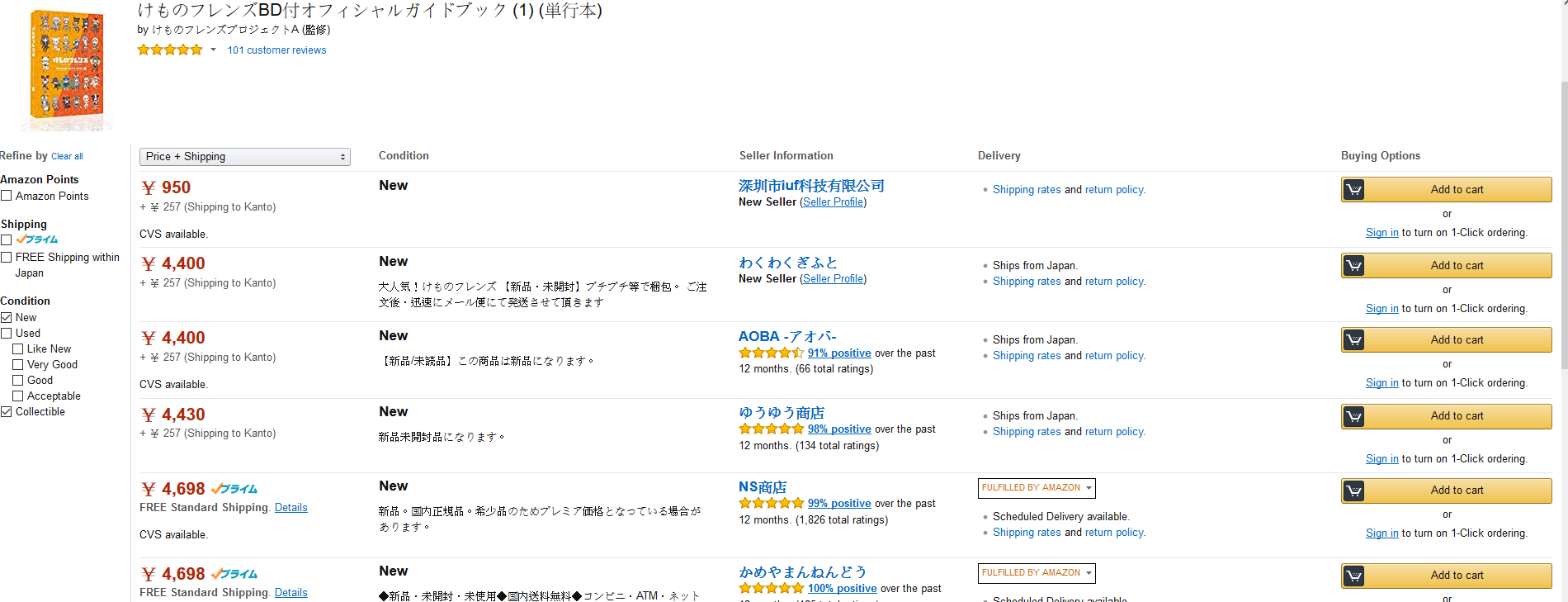This screenshot has width=1568, height=602.
Task: Click the 99% positive feedback link
Action: coord(839,504)
